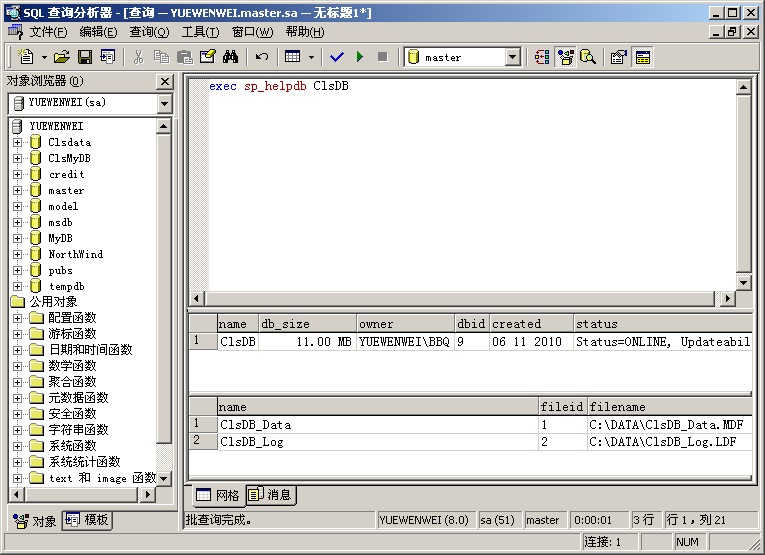Image resolution: width=765 pixels, height=555 pixels.
Task: Toggle the Object Browser toolbar icon
Action: 565,57
